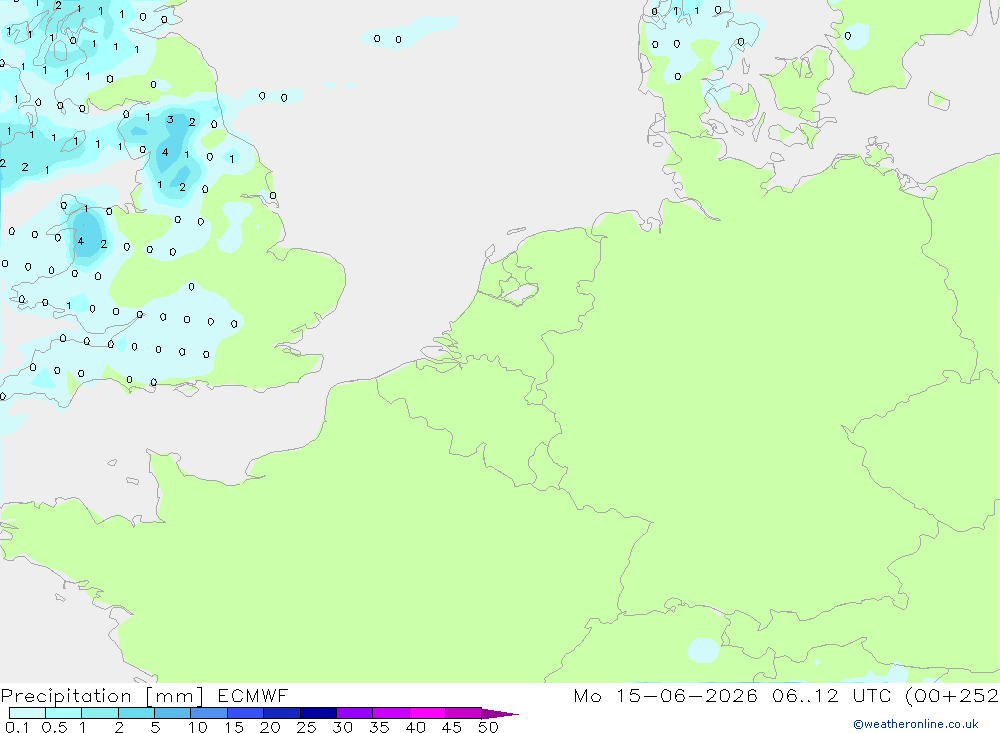This screenshot has height=733, width=1000.
Task: Open the weatheronline.co.uk copyright link
Action: (915, 724)
